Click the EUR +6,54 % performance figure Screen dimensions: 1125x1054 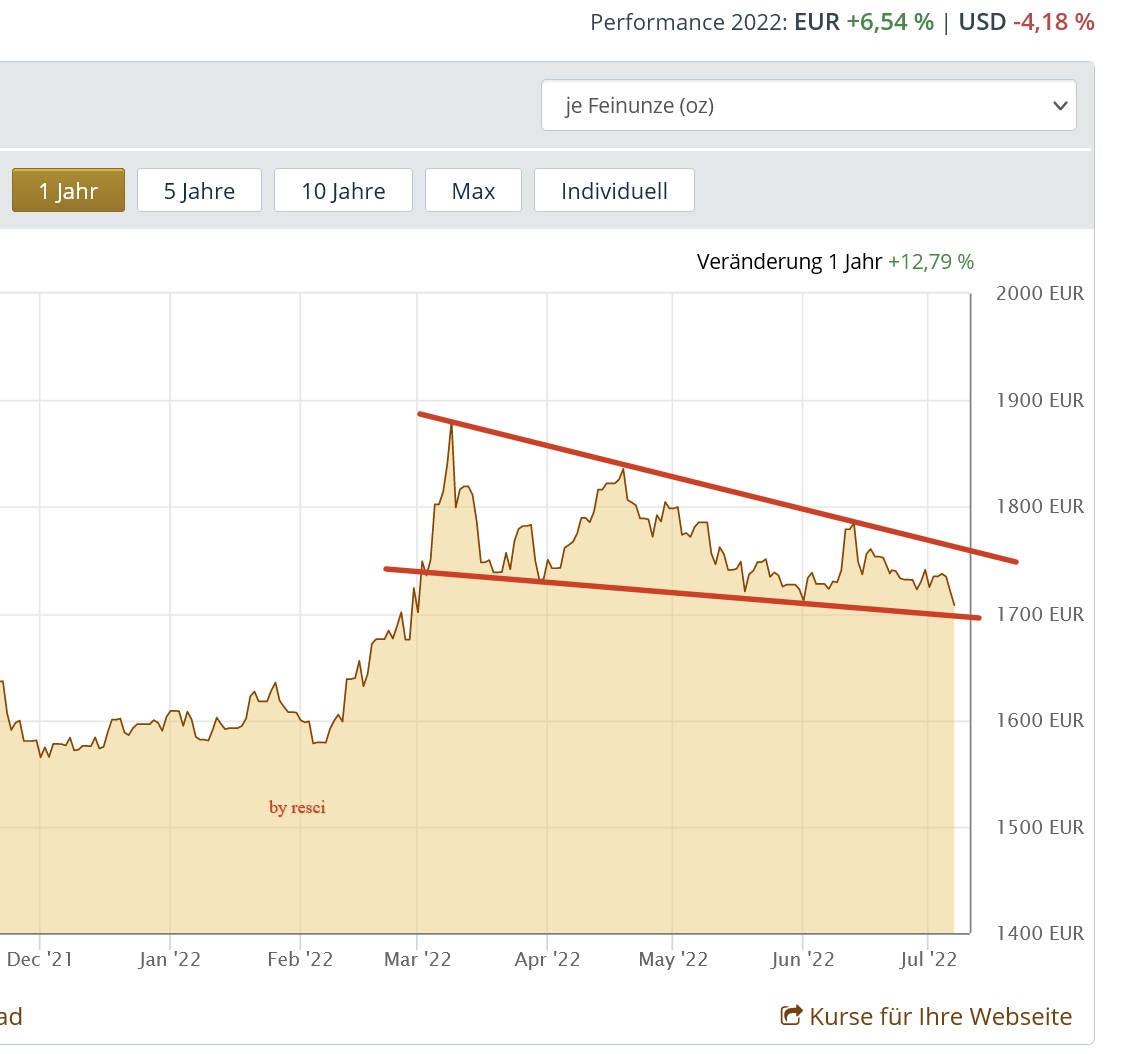pos(890,22)
